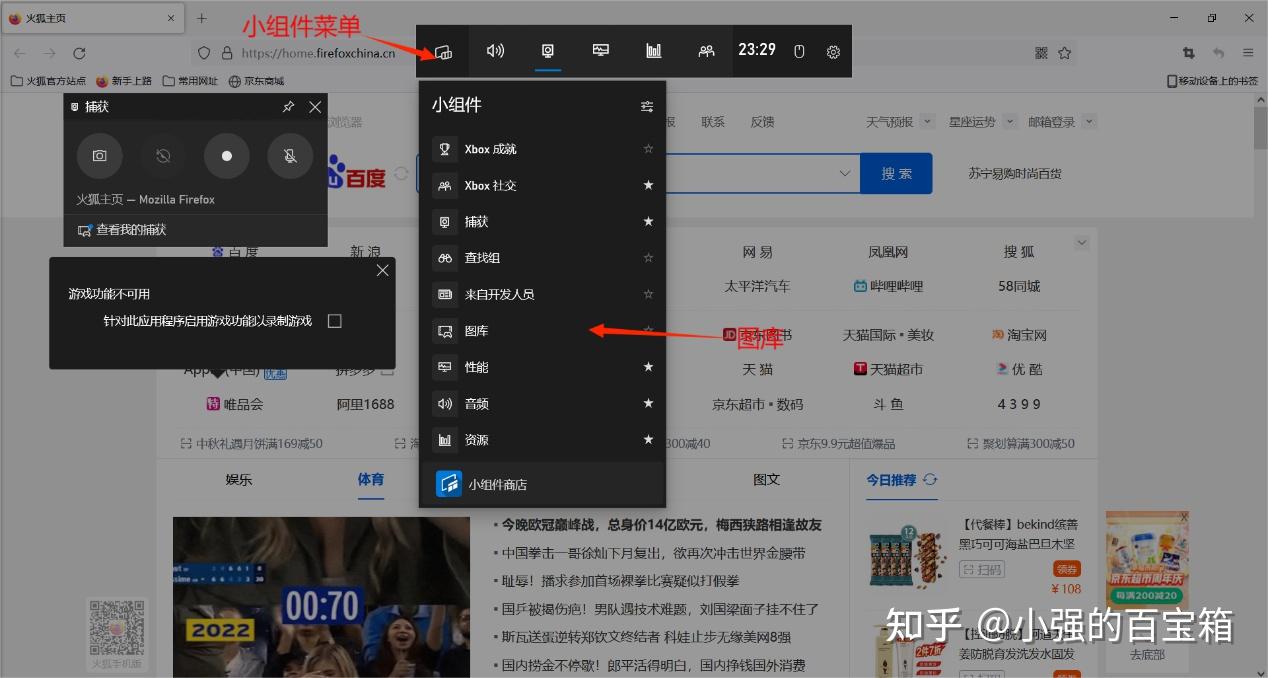Open the performance widget in Game Bar

[x=601, y=50]
